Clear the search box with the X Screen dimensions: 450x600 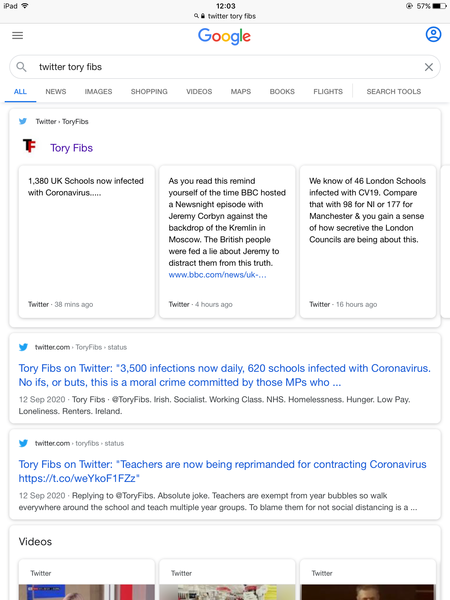pyautogui.click(x=429, y=67)
